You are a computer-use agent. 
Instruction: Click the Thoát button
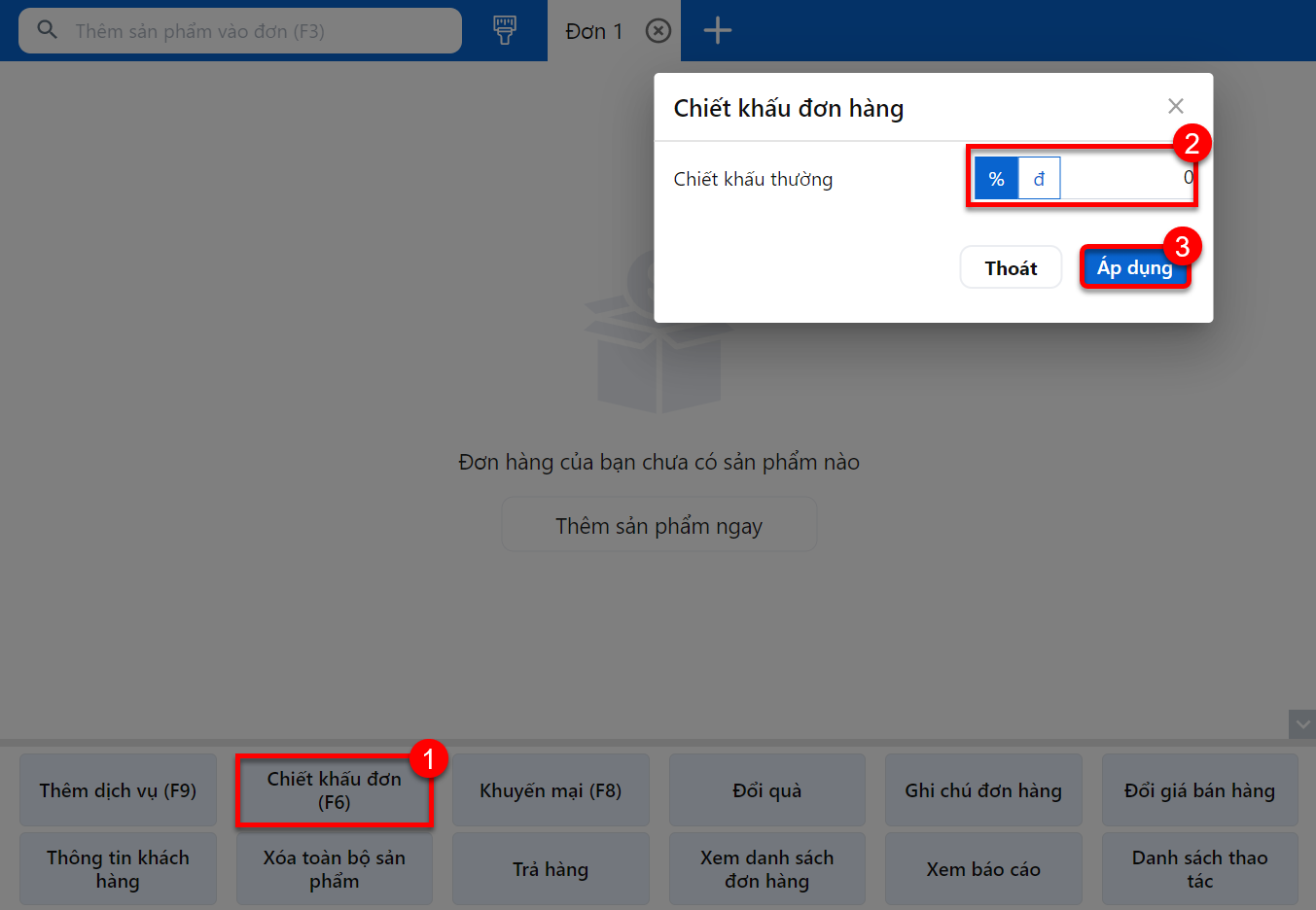click(x=1011, y=267)
